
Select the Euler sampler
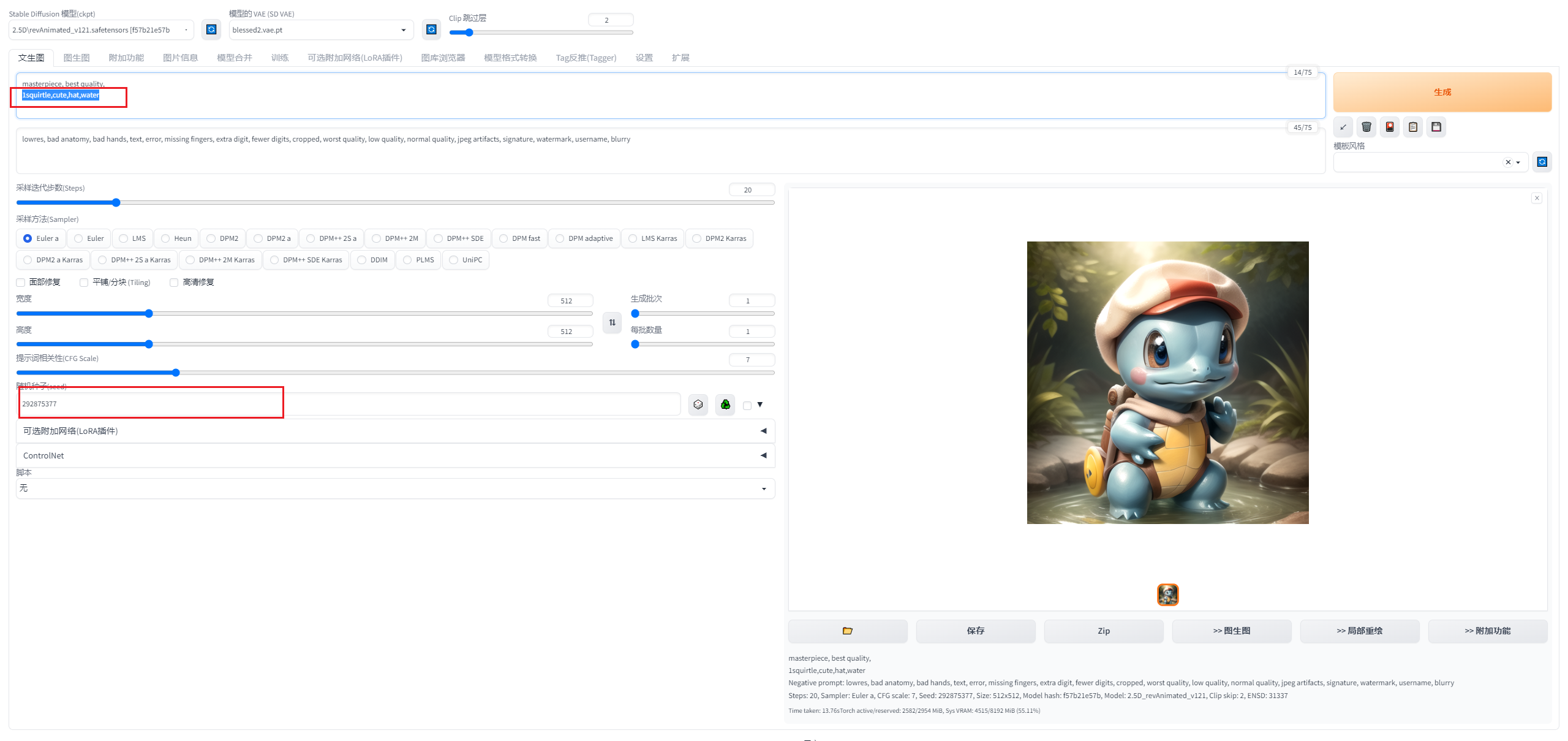point(89,238)
